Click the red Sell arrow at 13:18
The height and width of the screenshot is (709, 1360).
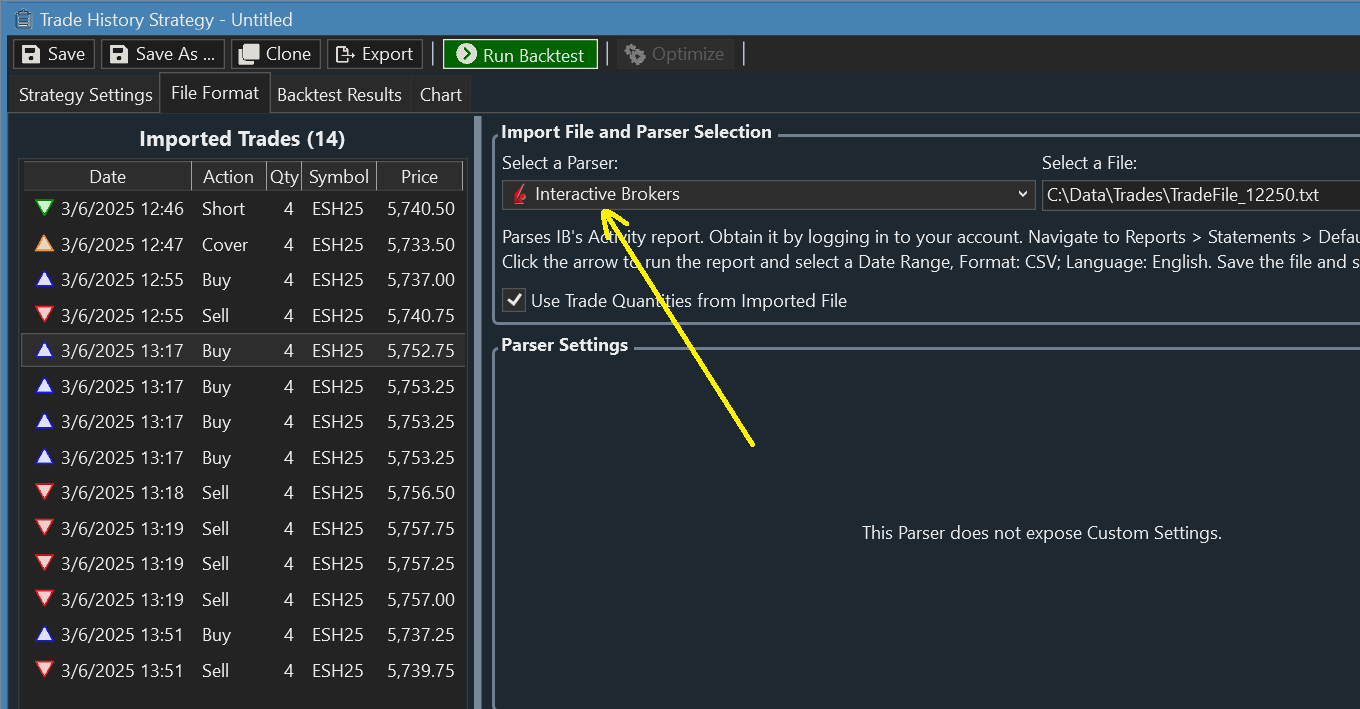[43, 492]
